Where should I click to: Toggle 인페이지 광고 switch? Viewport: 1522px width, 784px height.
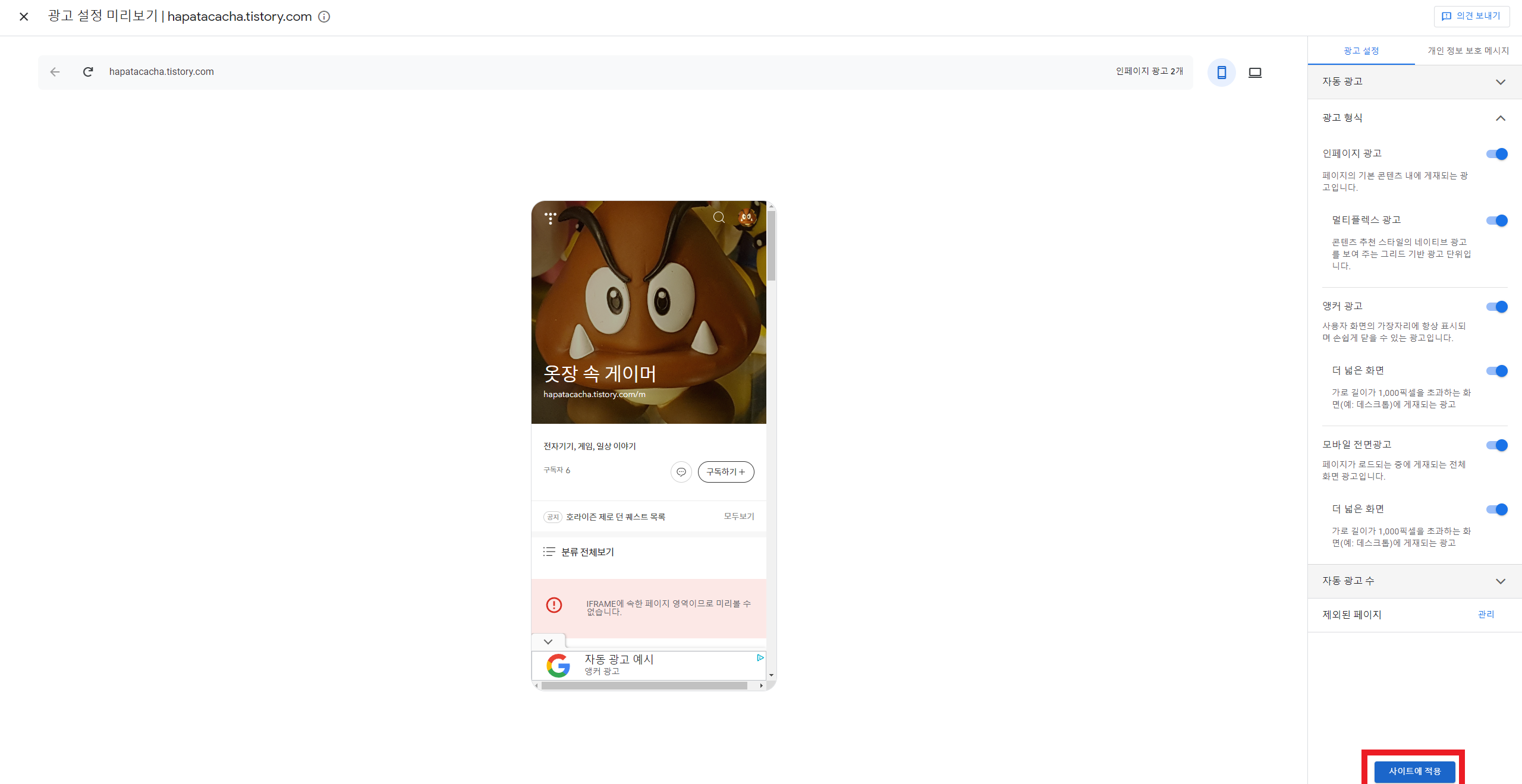[x=1496, y=154]
